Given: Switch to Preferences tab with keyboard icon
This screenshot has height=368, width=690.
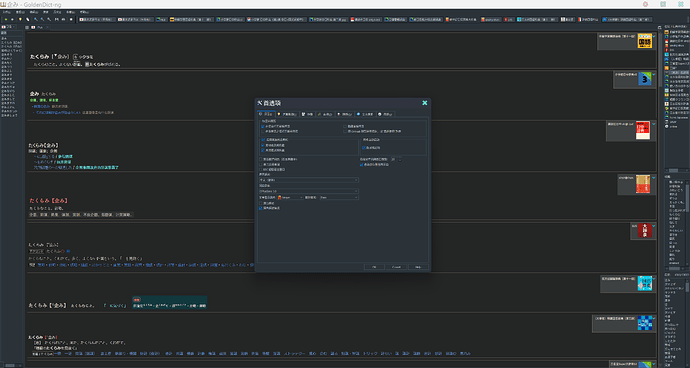Looking at the screenshot, I should [307, 114].
